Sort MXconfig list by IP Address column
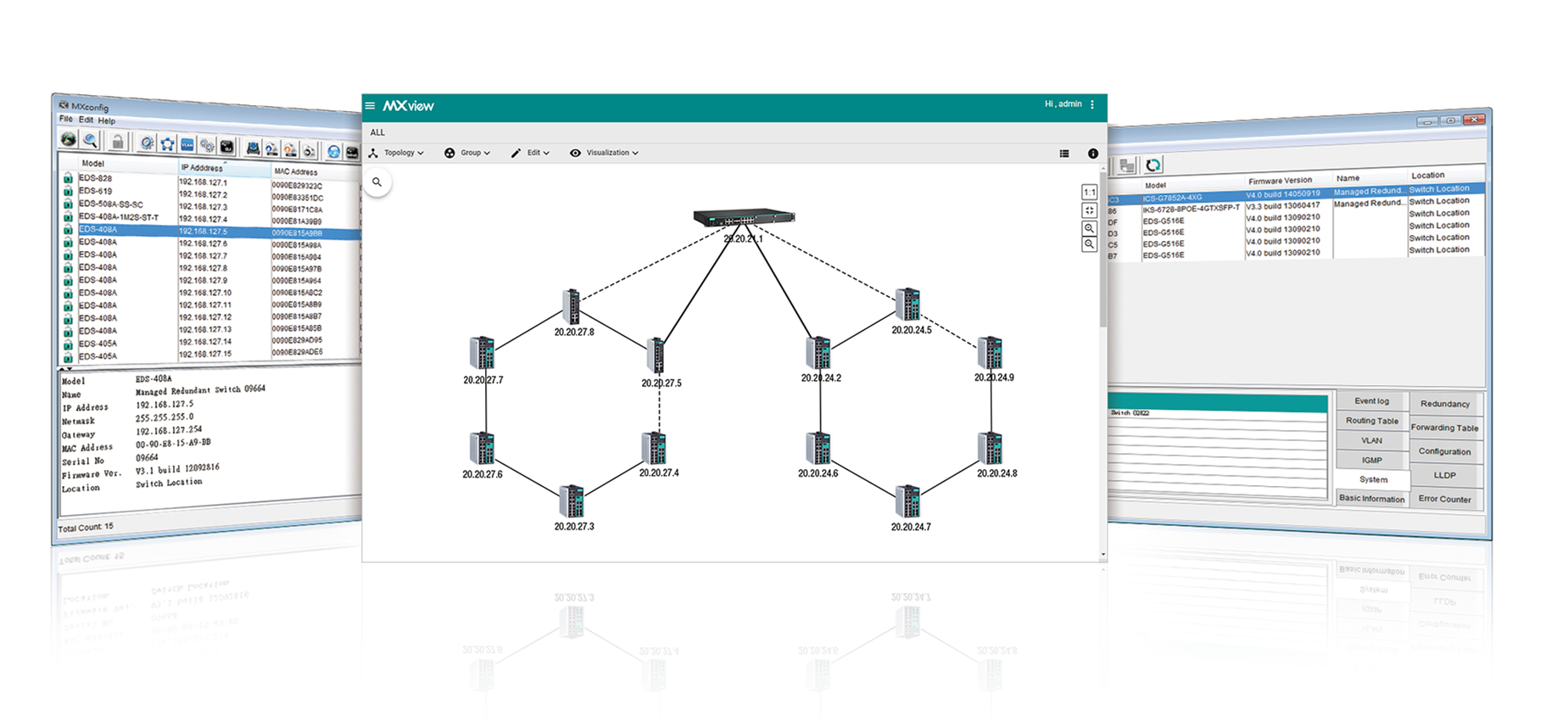Viewport: 1568px width, 721px height. tap(224, 168)
